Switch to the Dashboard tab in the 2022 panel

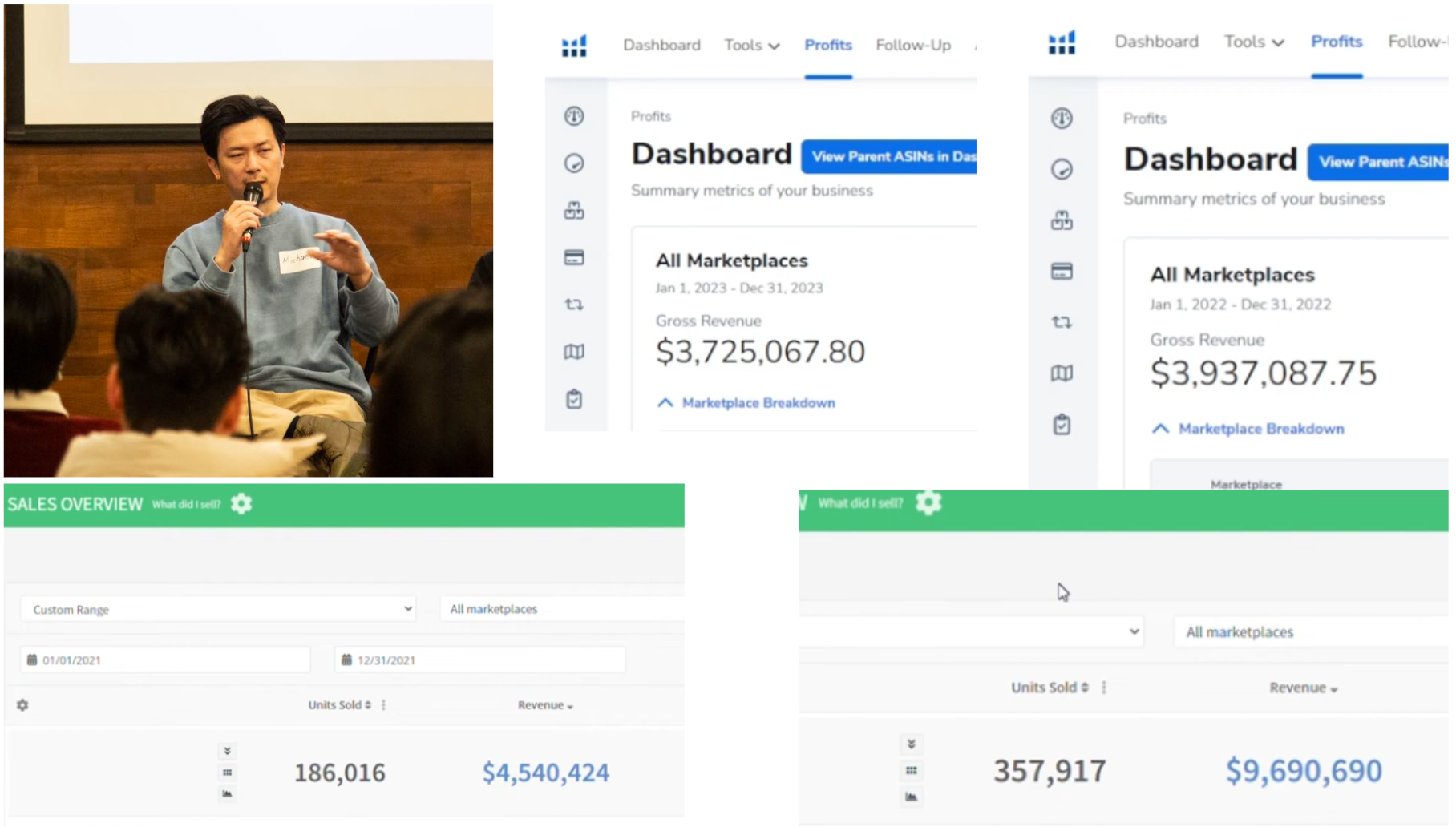pyautogui.click(x=1156, y=42)
